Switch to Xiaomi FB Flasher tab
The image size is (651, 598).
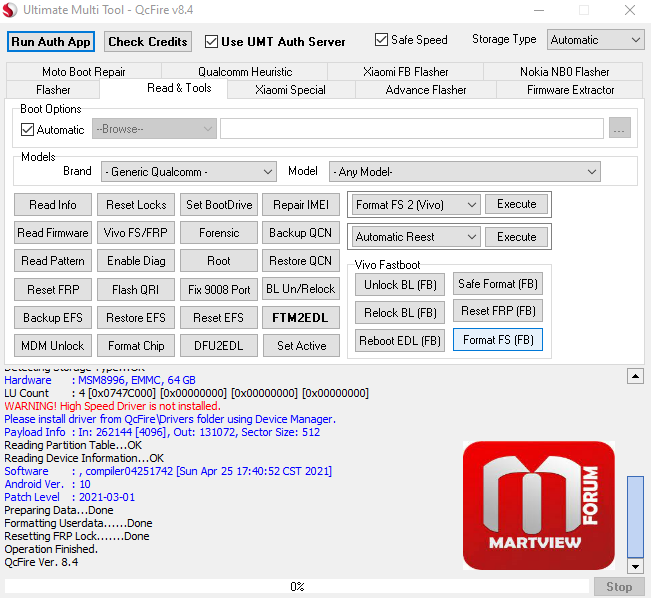(x=406, y=71)
